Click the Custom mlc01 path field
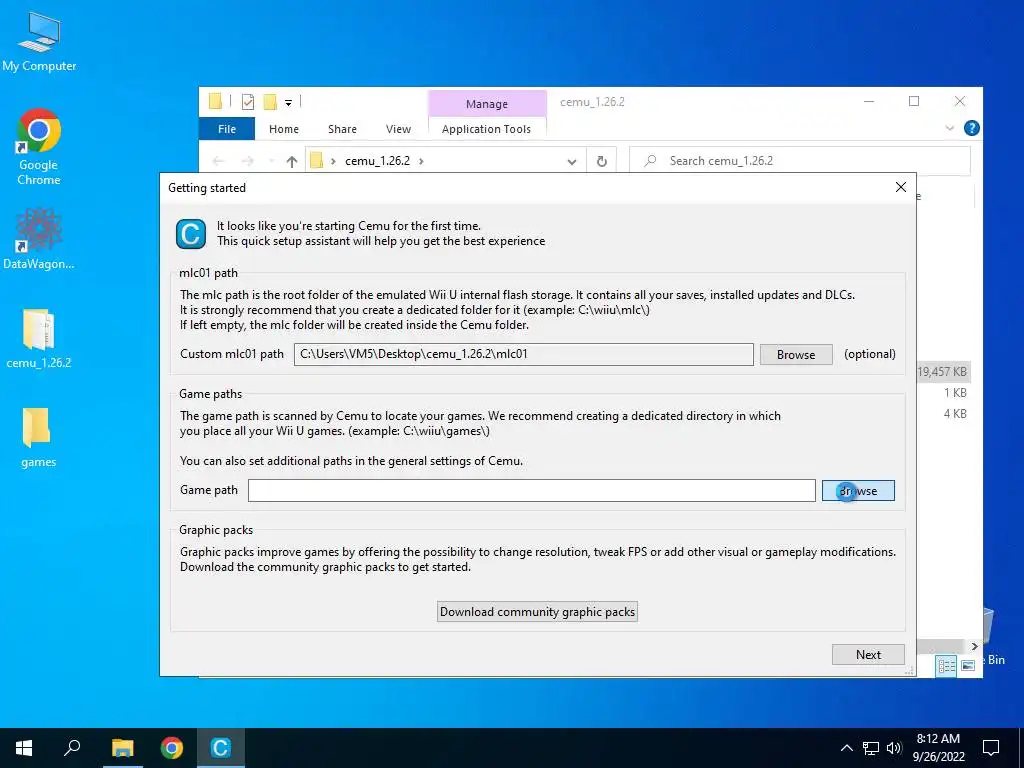The height and width of the screenshot is (768, 1024). [524, 354]
